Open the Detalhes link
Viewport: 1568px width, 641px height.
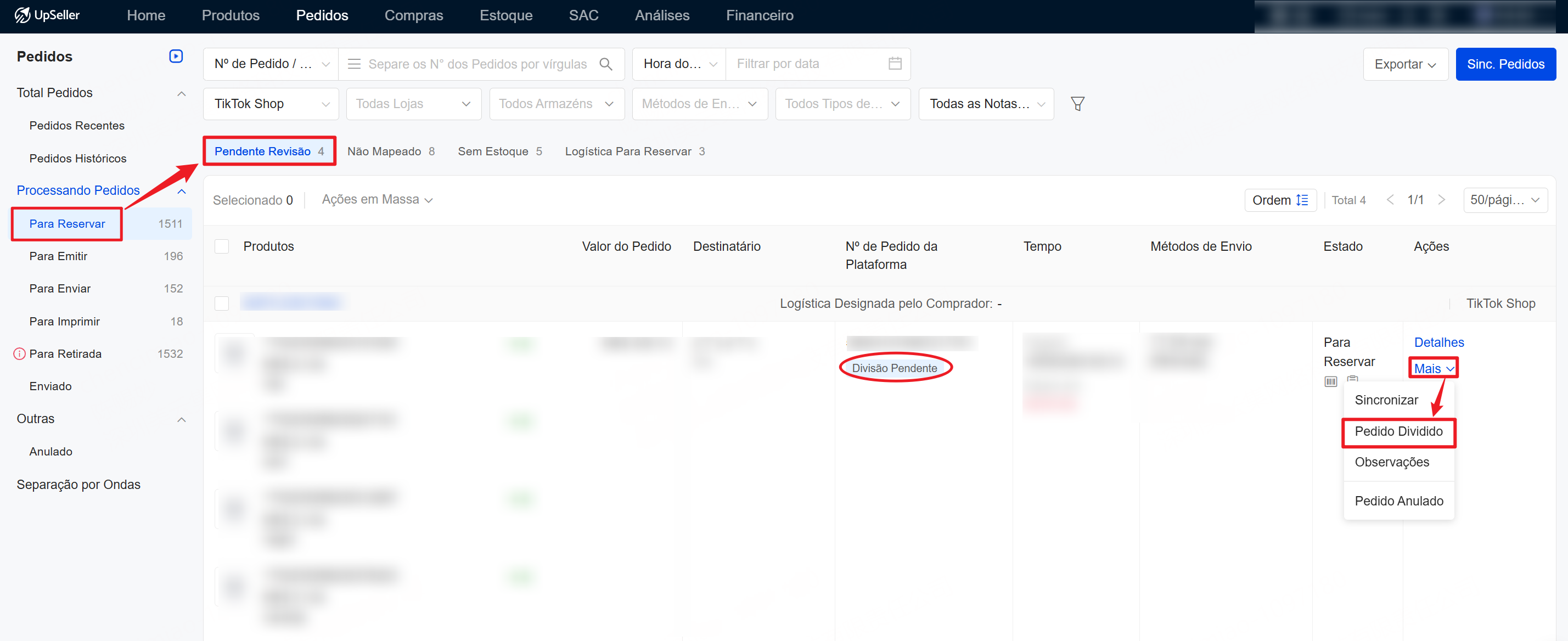point(1438,342)
